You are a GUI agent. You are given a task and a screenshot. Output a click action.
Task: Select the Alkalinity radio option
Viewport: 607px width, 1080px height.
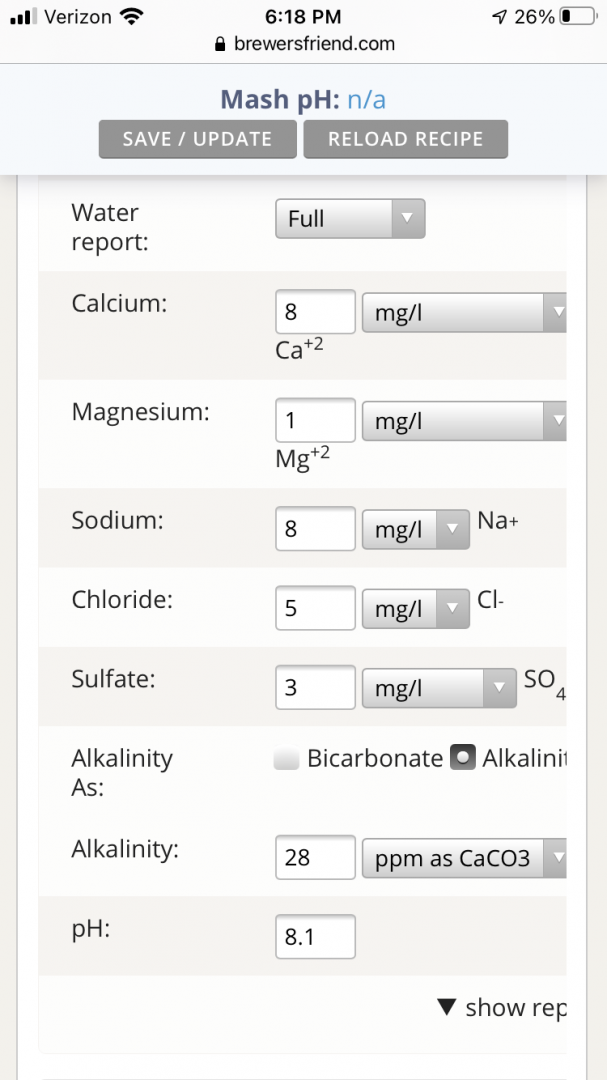point(463,759)
